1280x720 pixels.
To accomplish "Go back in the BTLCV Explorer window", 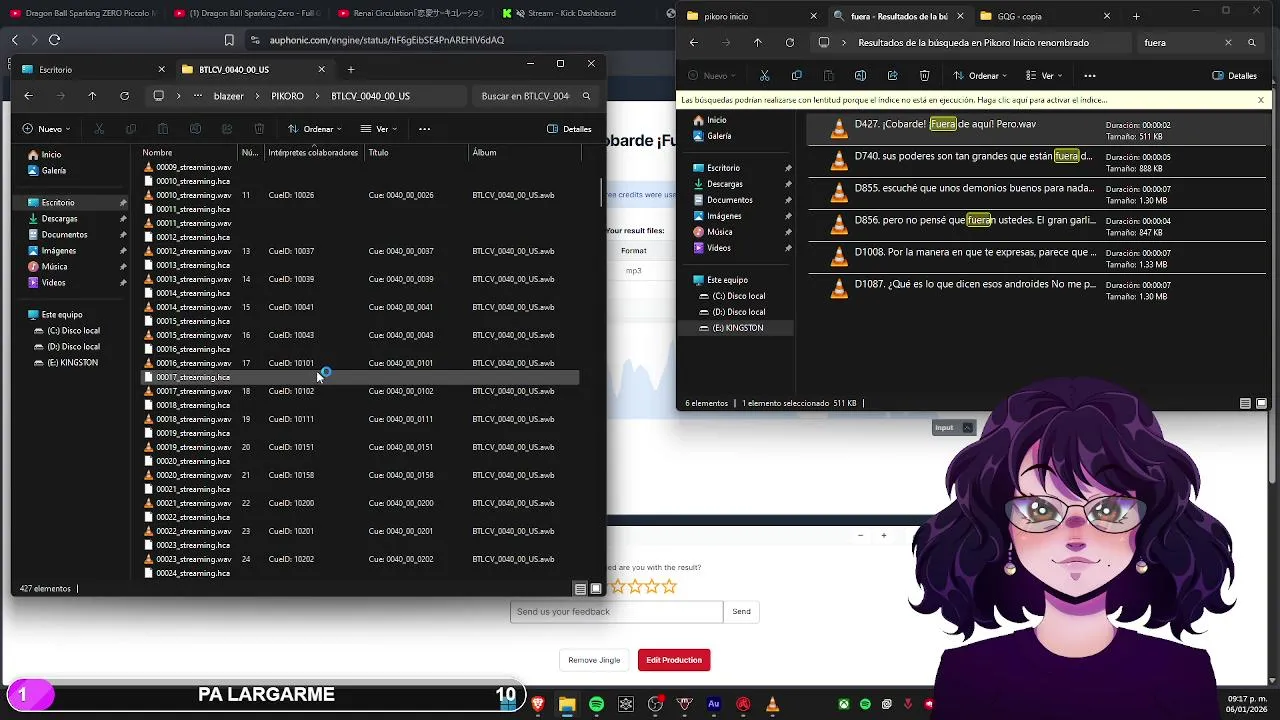I will pyautogui.click(x=28, y=96).
